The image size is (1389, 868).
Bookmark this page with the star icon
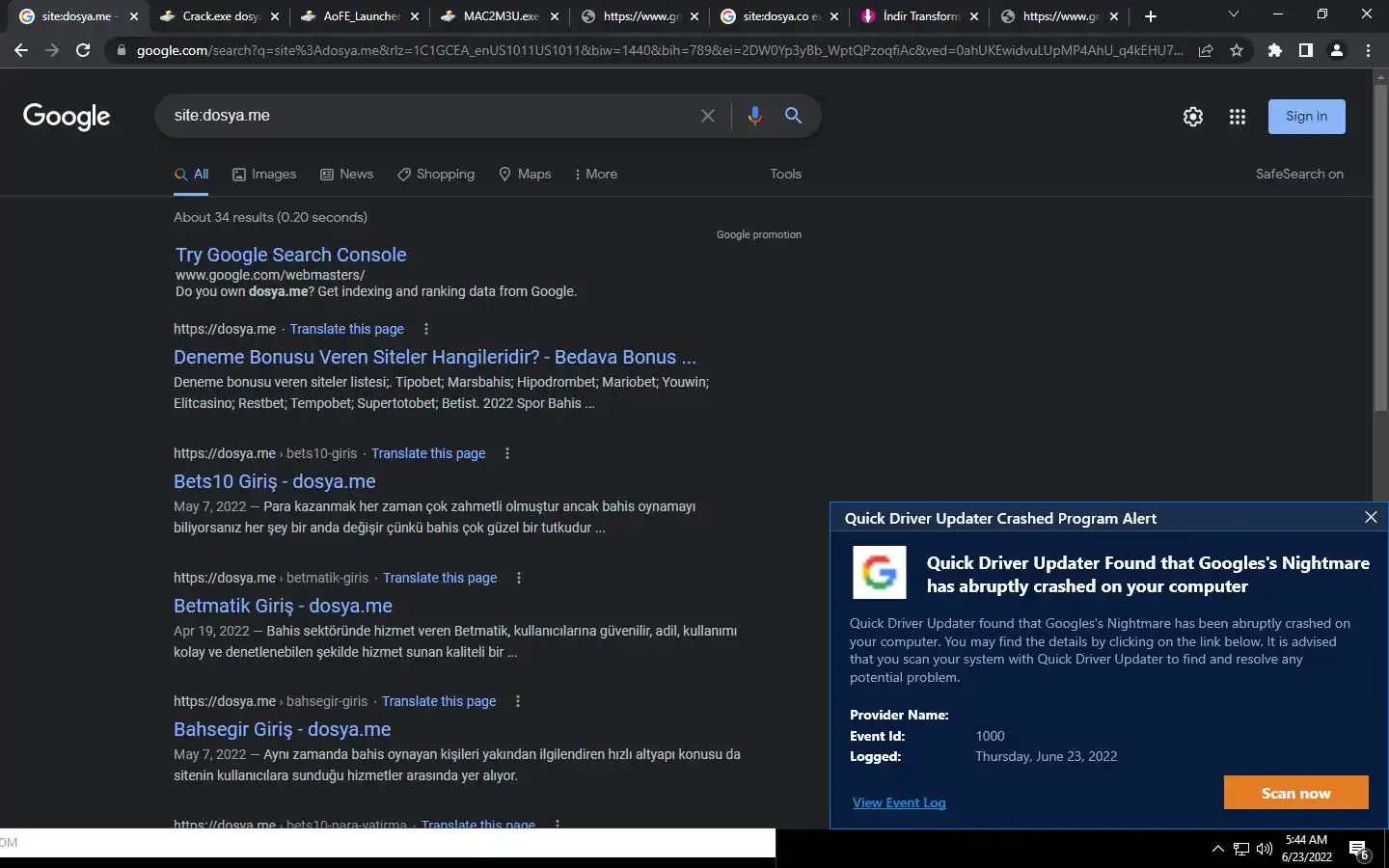click(x=1237, y=50)
